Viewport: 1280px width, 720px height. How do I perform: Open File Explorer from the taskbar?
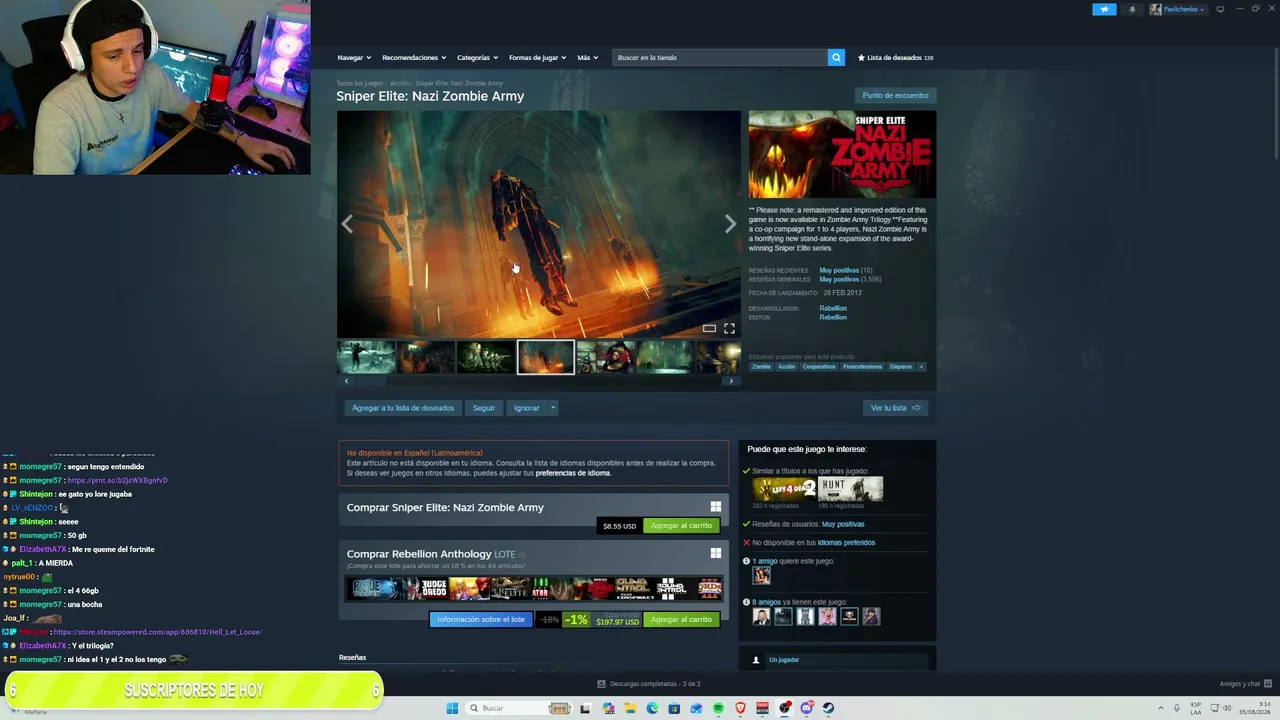click(630, 708)
